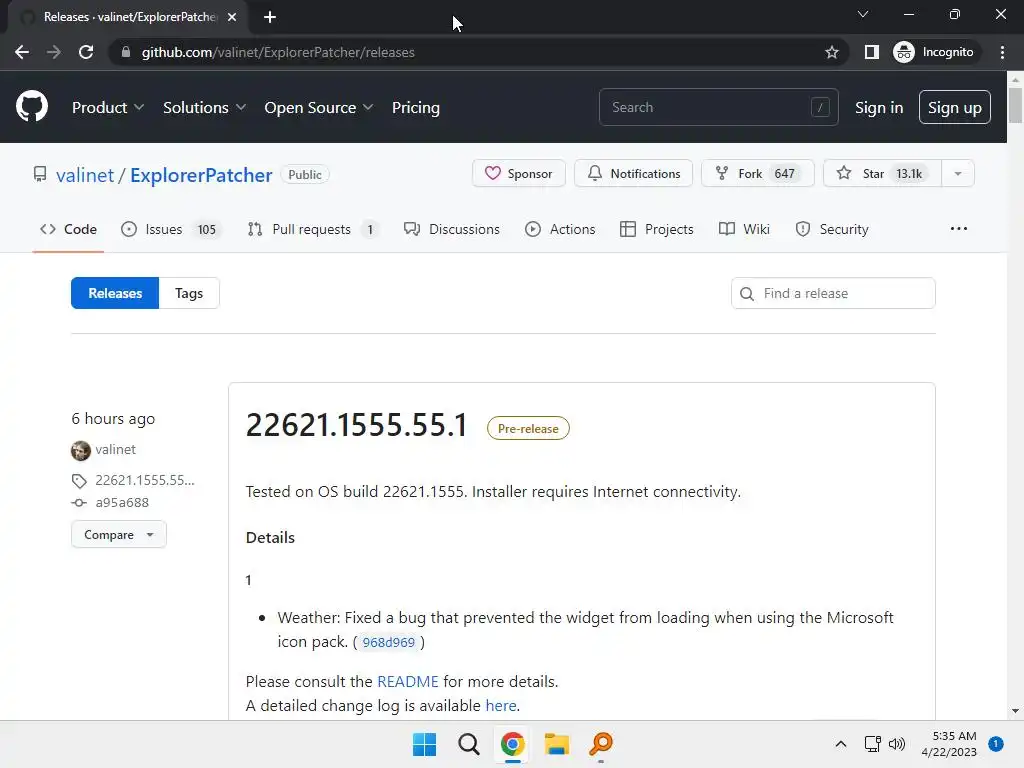Image resolution: width=1024 pixels, height=768 pixels.
Task: Open the change log 'here' link
Action: coord(501,706)
